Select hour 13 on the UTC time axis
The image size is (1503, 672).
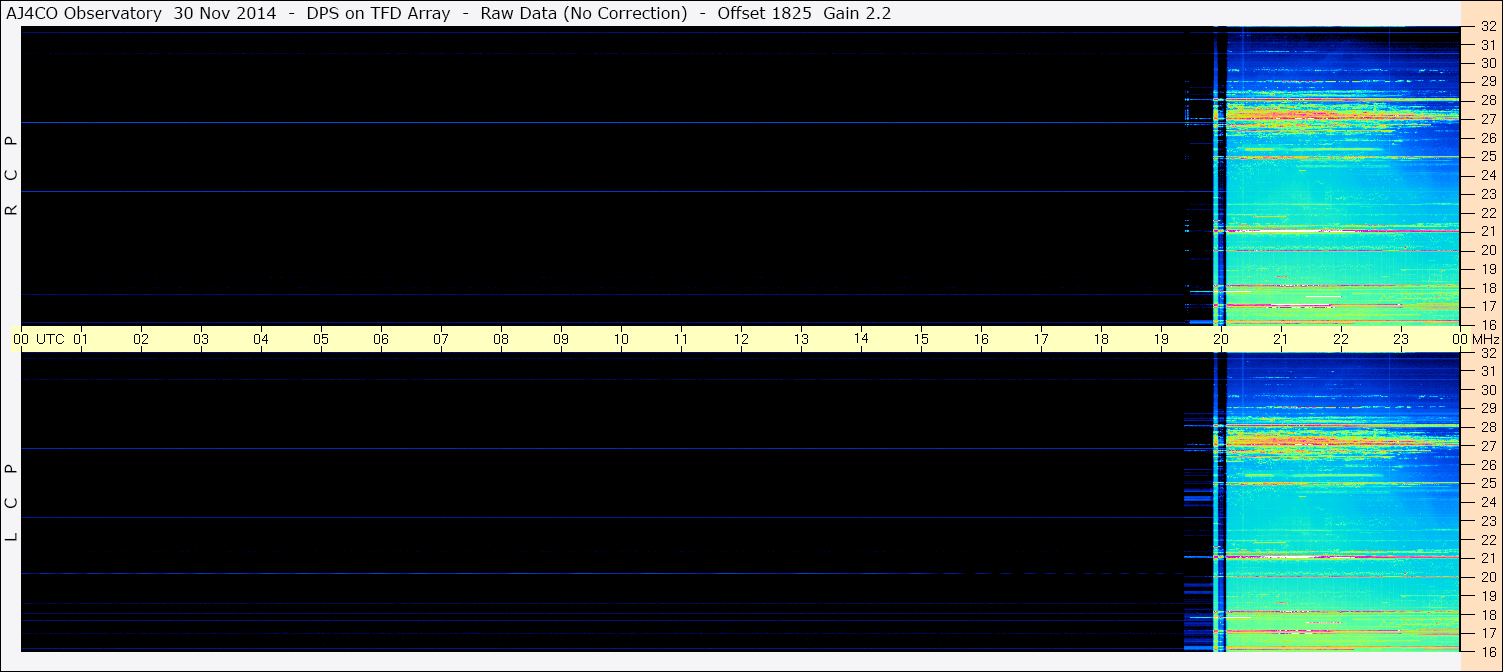coord(801,339)
